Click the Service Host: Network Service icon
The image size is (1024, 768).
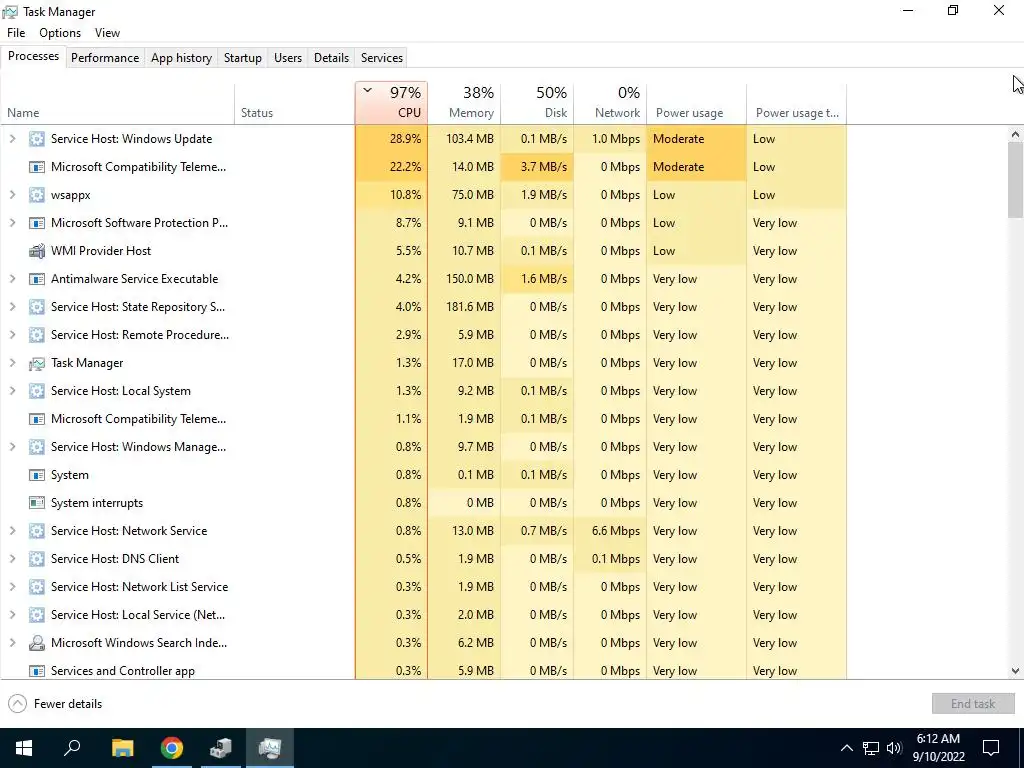37,531
